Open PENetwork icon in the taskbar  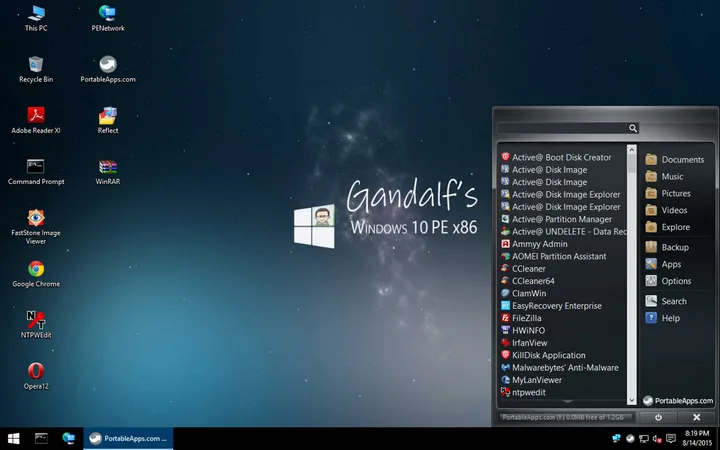click(68, 439)
